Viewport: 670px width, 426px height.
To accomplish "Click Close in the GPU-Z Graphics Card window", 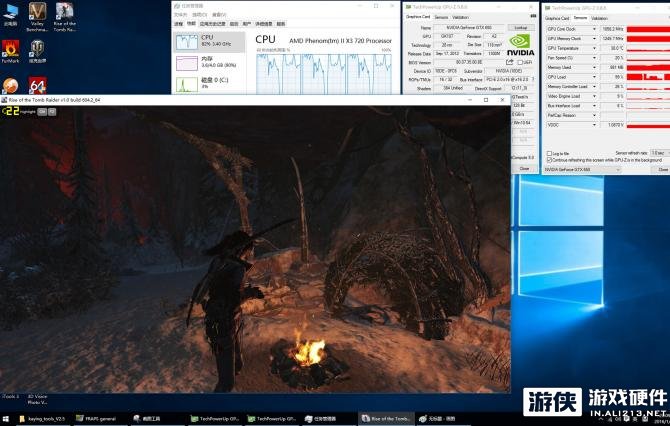I will click(x=524, y=169).
